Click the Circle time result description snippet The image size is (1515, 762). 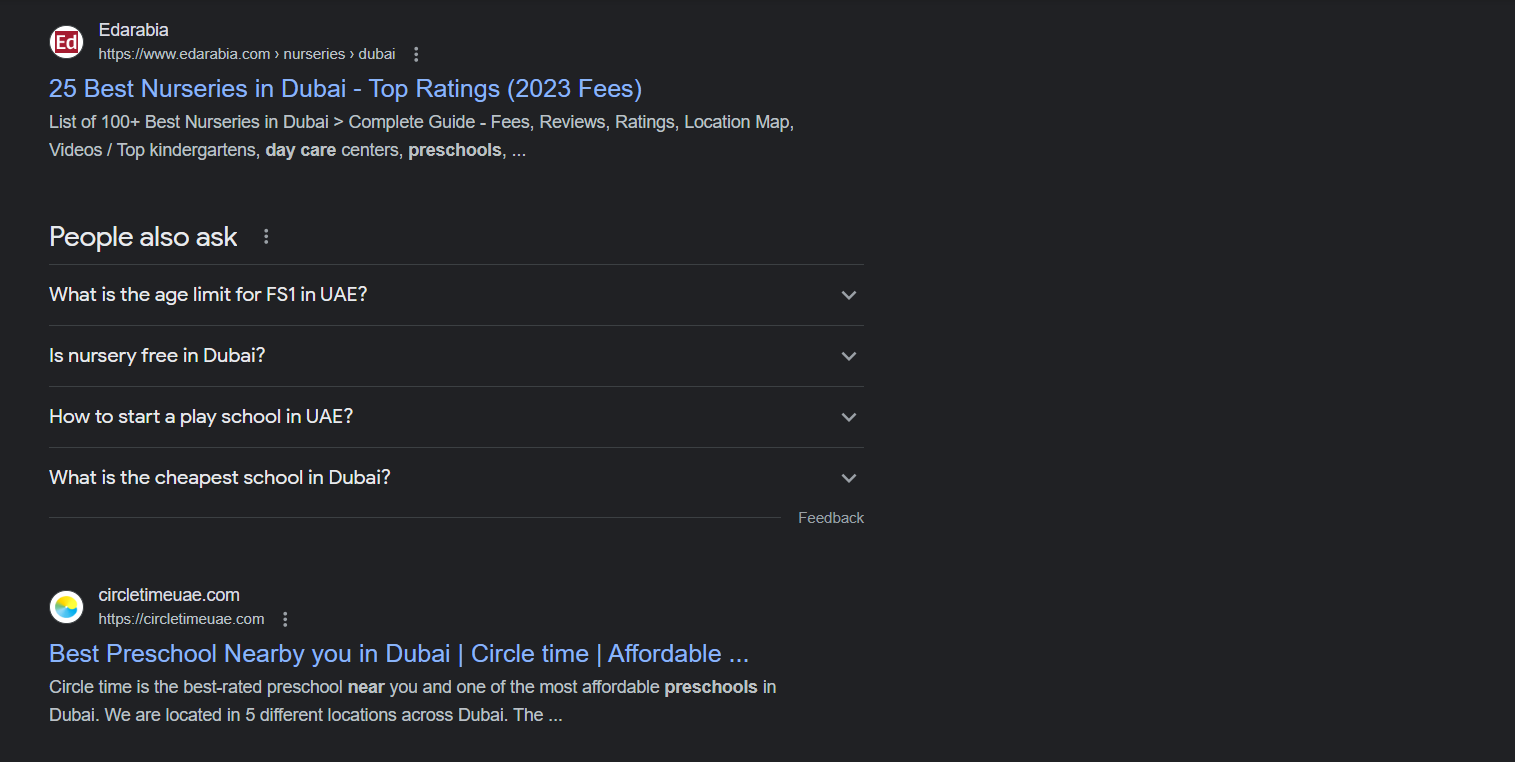(x=413, y=701)
